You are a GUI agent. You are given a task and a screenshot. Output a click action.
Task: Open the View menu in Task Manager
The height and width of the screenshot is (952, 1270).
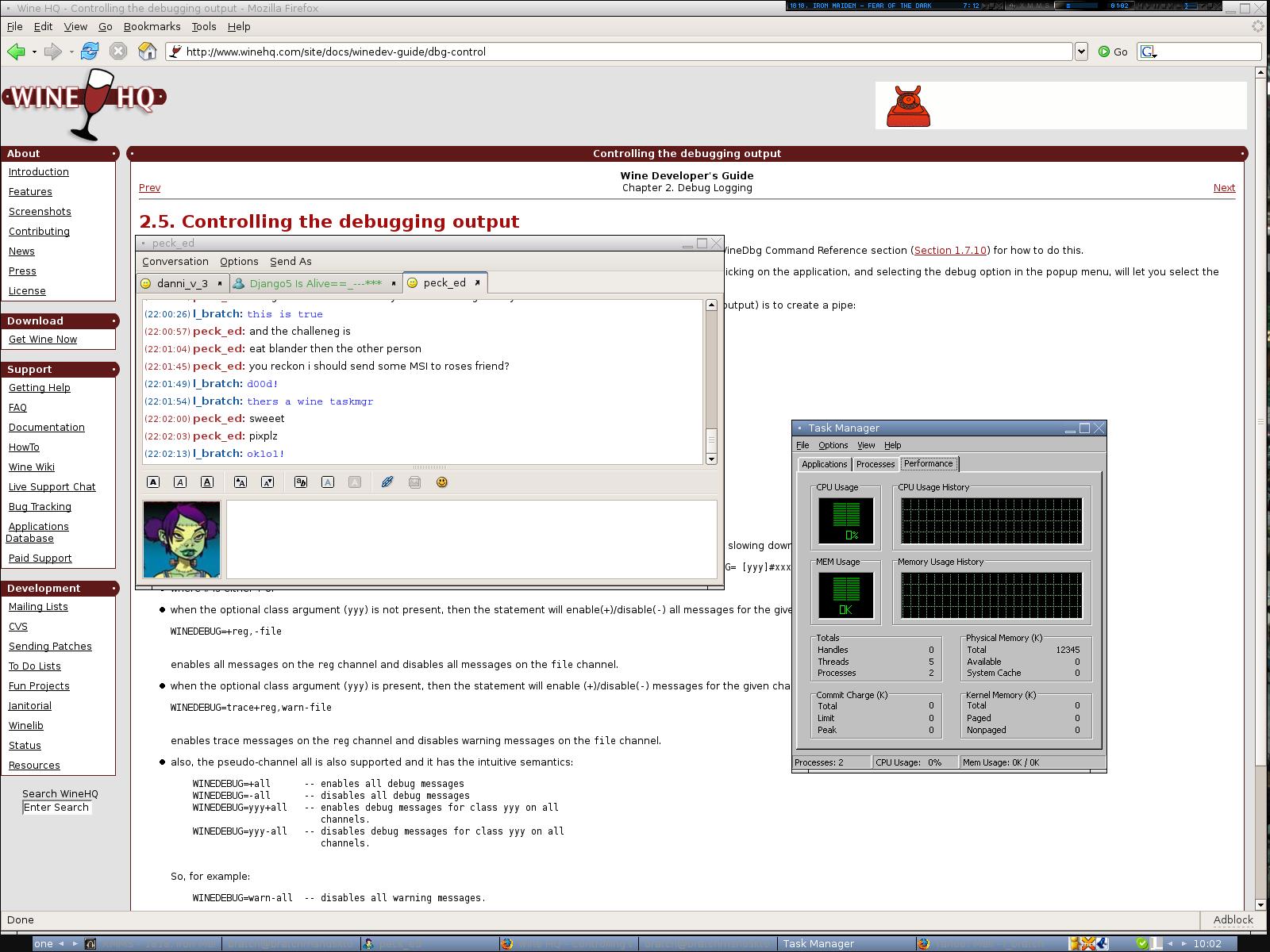(866, 445)
